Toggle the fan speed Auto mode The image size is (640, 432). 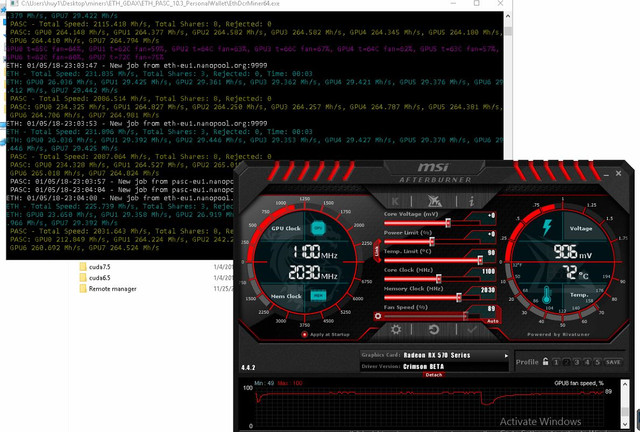tap(493, 321)
